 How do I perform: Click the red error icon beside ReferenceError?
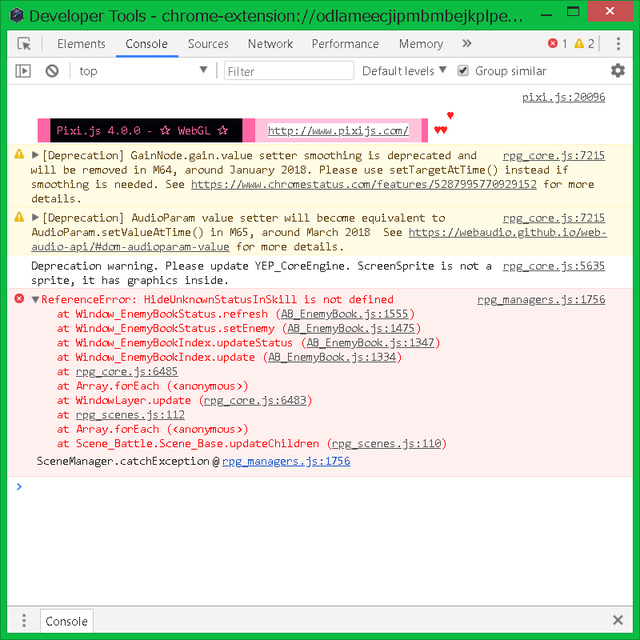pyautogui.click(x=19, y=298)
